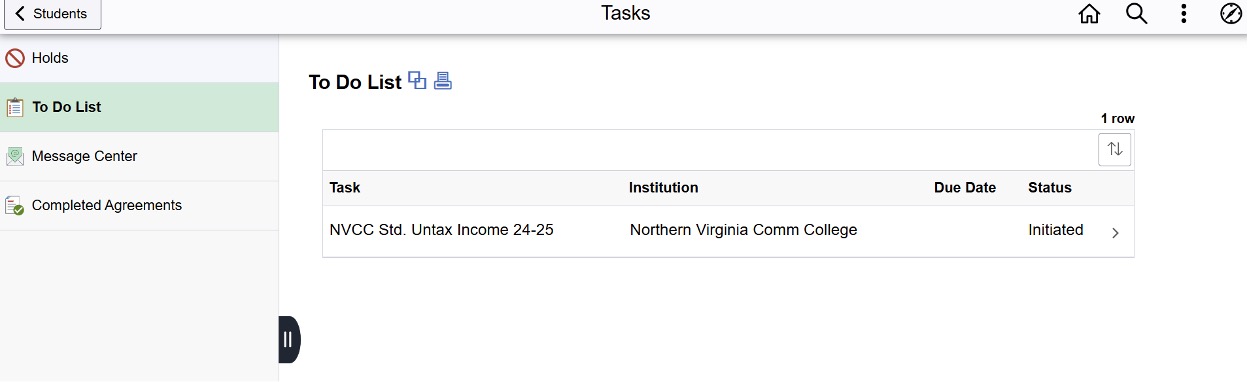The height and width of the screenshot is (382, 1248).
Task: Open To Do List in new window icon
Action: [418, 81]
